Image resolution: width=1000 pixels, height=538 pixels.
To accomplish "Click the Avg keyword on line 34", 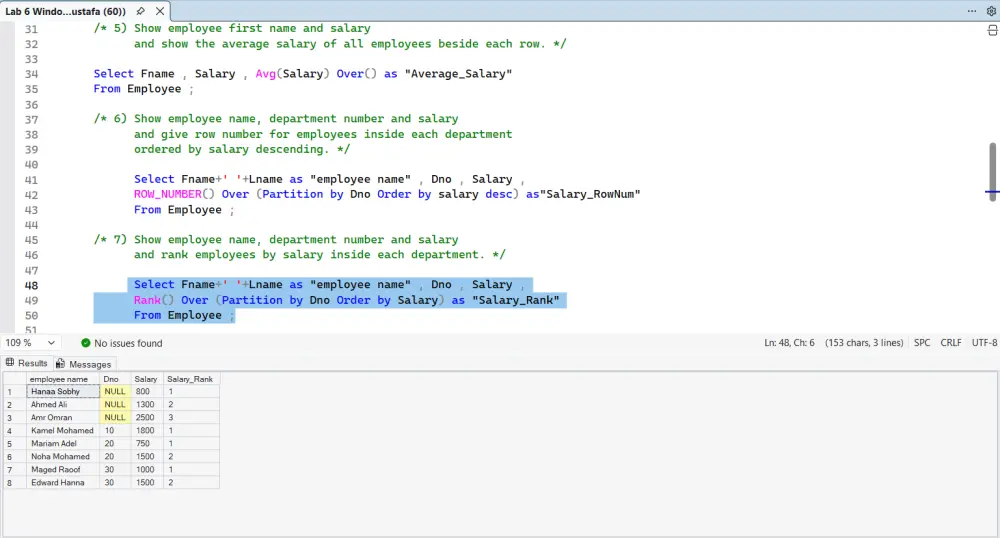I will [x=265, y=73].
